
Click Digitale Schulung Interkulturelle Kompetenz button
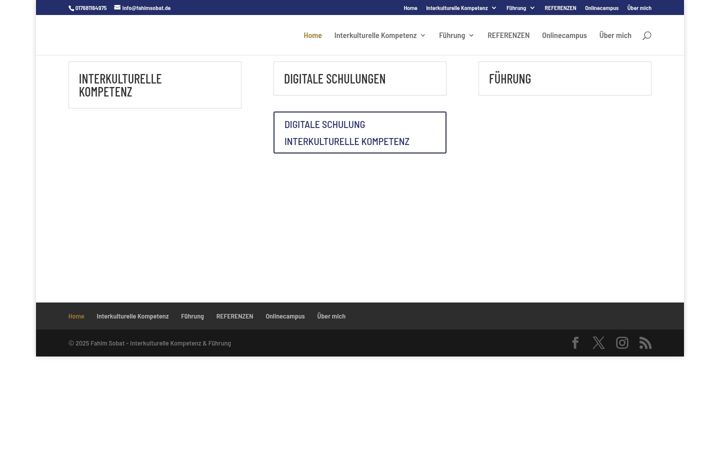pos(360,133)
